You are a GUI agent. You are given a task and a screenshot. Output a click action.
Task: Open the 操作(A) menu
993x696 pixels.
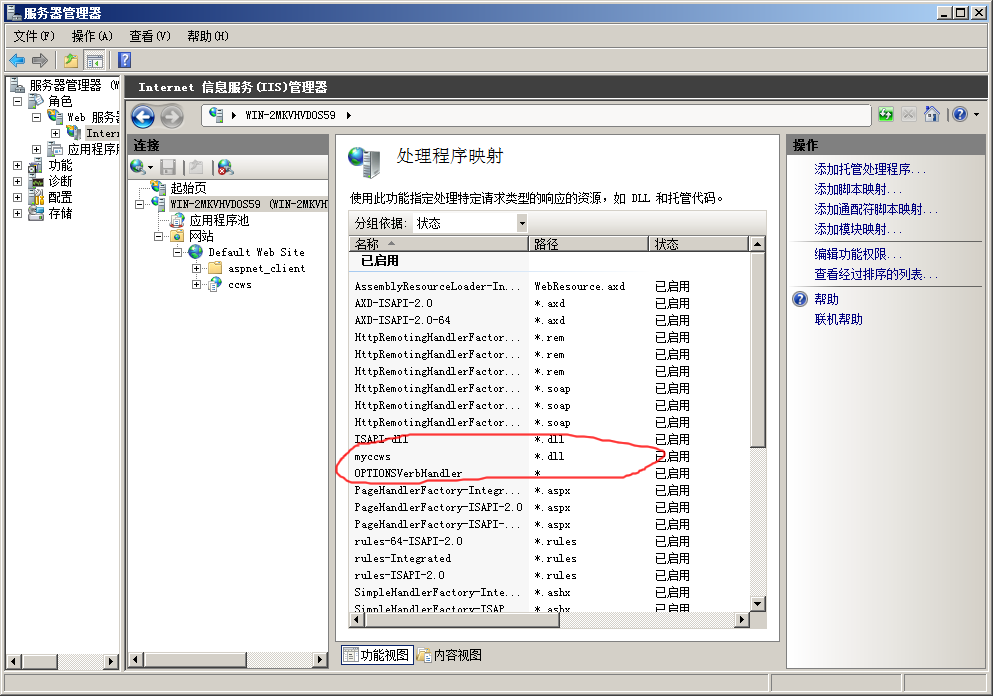coord(92,36)
